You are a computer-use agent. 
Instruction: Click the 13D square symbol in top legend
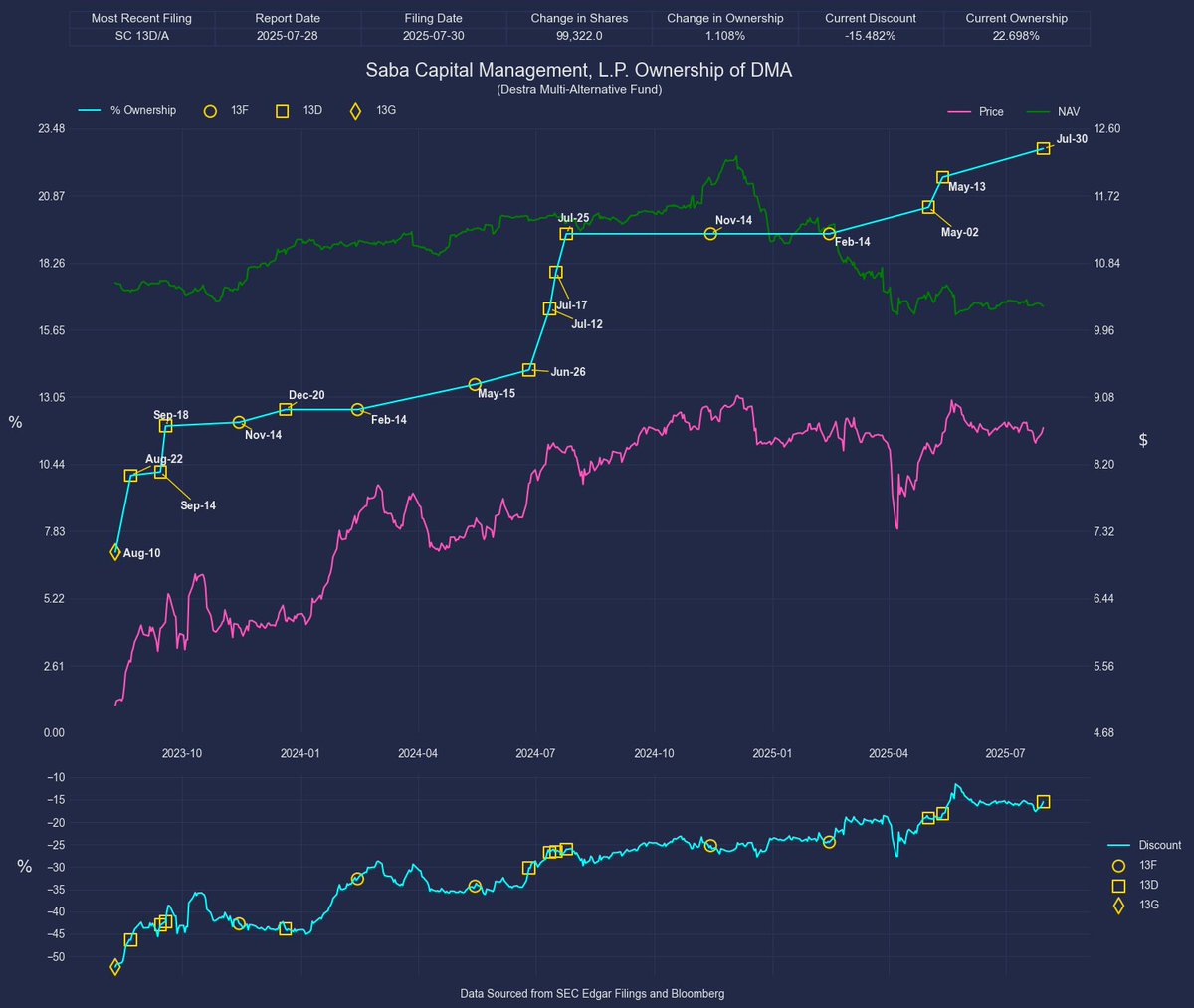point(283,111)
